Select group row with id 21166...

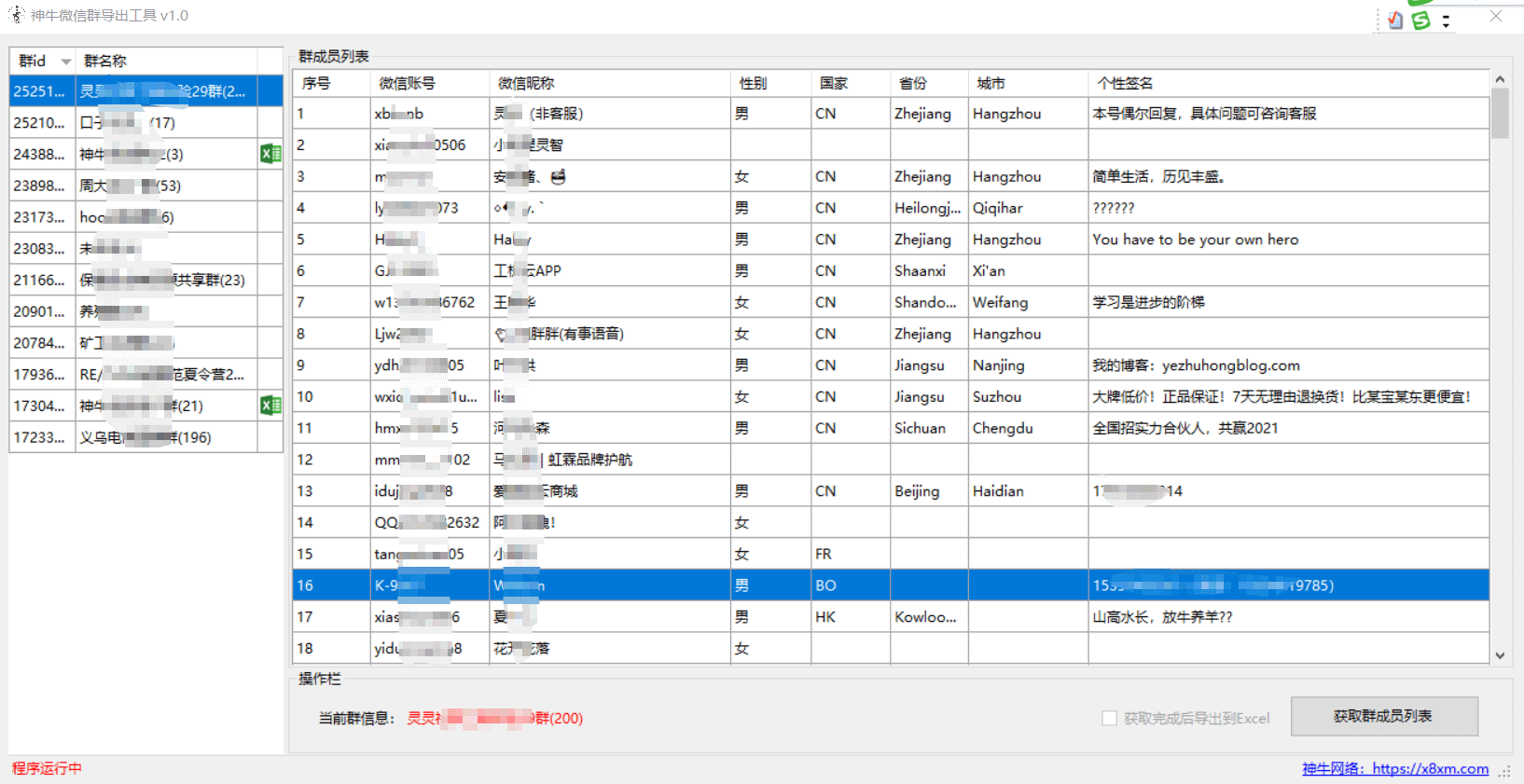pos(146,280)
